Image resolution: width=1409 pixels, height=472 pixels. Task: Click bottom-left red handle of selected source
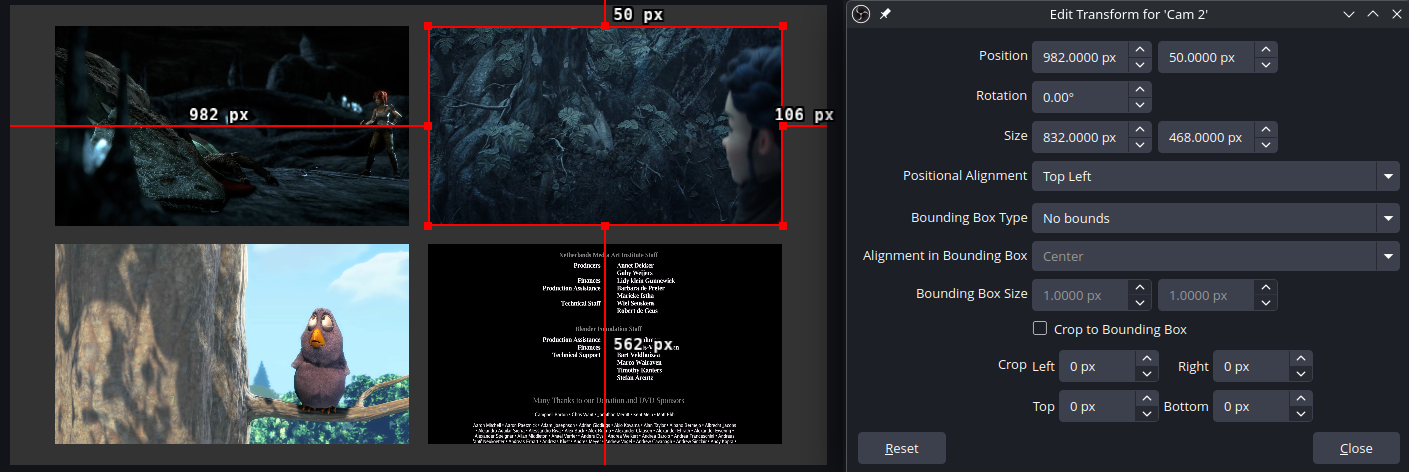(428, 225)
